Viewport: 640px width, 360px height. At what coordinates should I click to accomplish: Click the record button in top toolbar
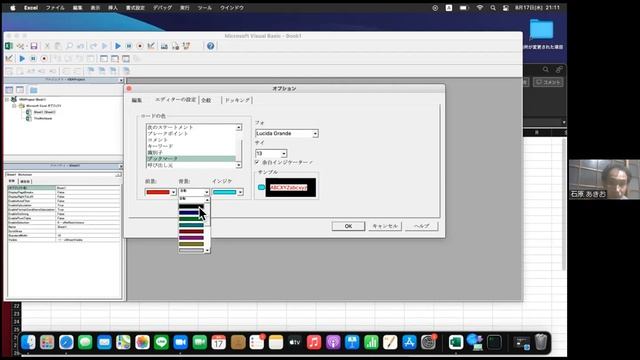pyautogui.click(x=140, y=46)
